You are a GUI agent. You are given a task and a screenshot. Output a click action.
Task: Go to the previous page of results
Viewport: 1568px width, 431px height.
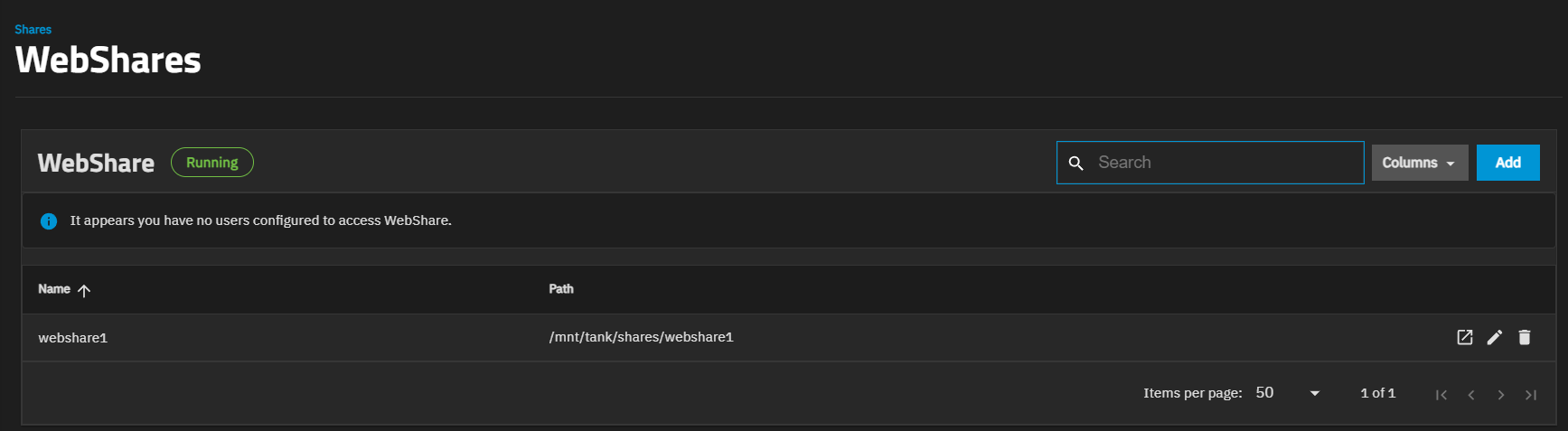[x=1471, y=394]
